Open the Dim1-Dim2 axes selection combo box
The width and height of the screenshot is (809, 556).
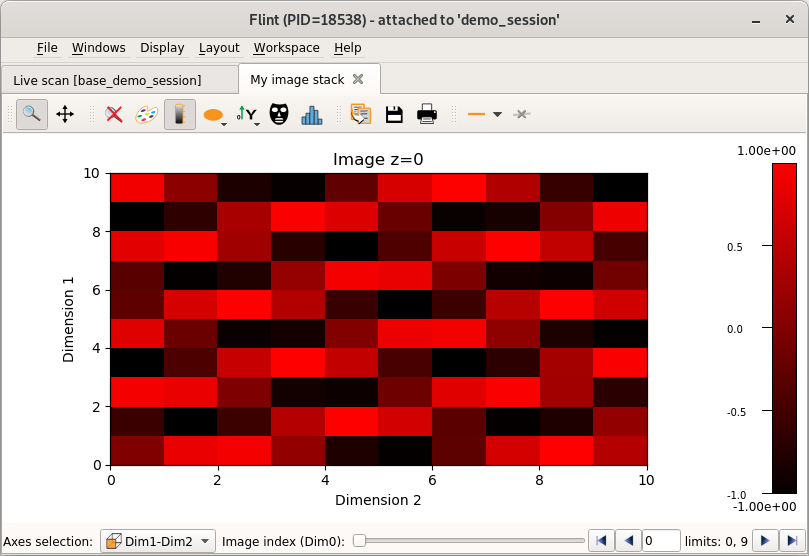158,542
